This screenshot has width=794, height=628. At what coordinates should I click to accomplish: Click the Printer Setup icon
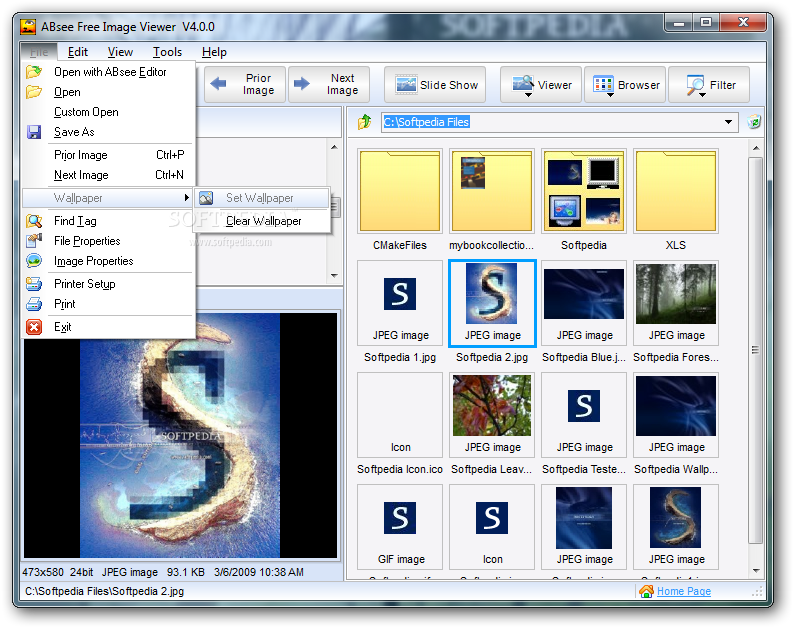[34, 284]
